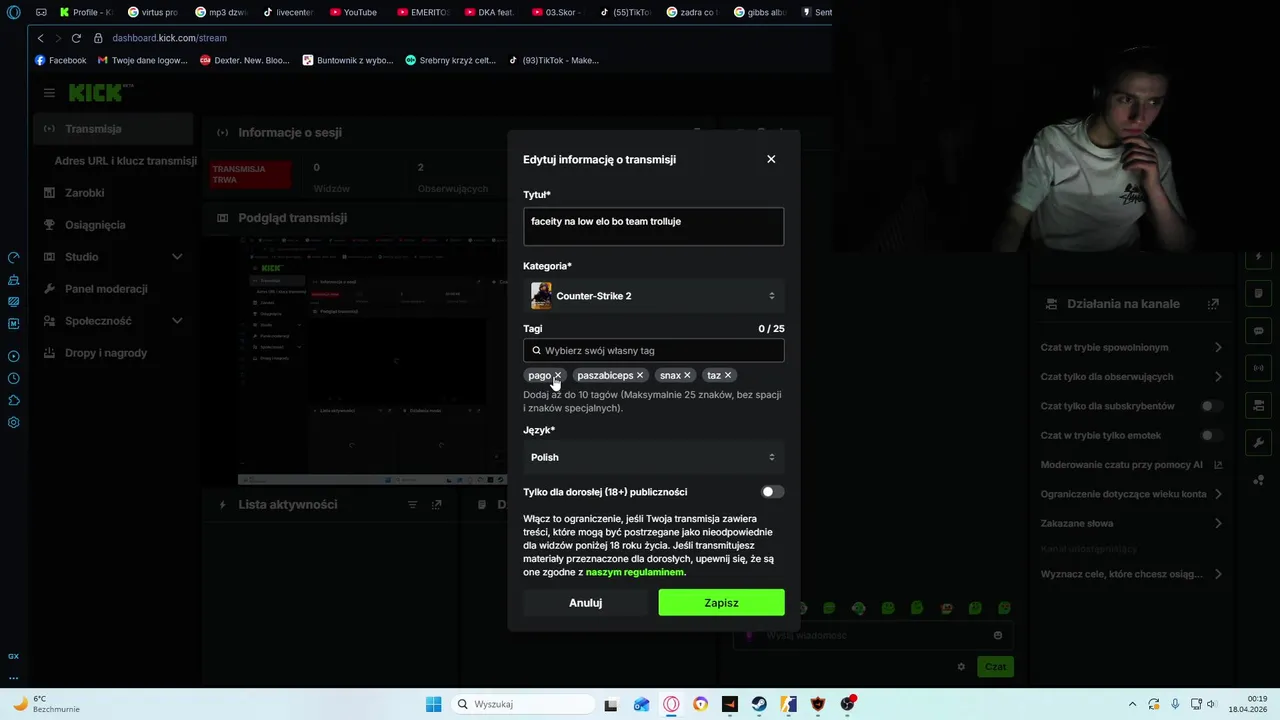
Task: Switch to the gibbs album Google tab
Action: (760, 12)
